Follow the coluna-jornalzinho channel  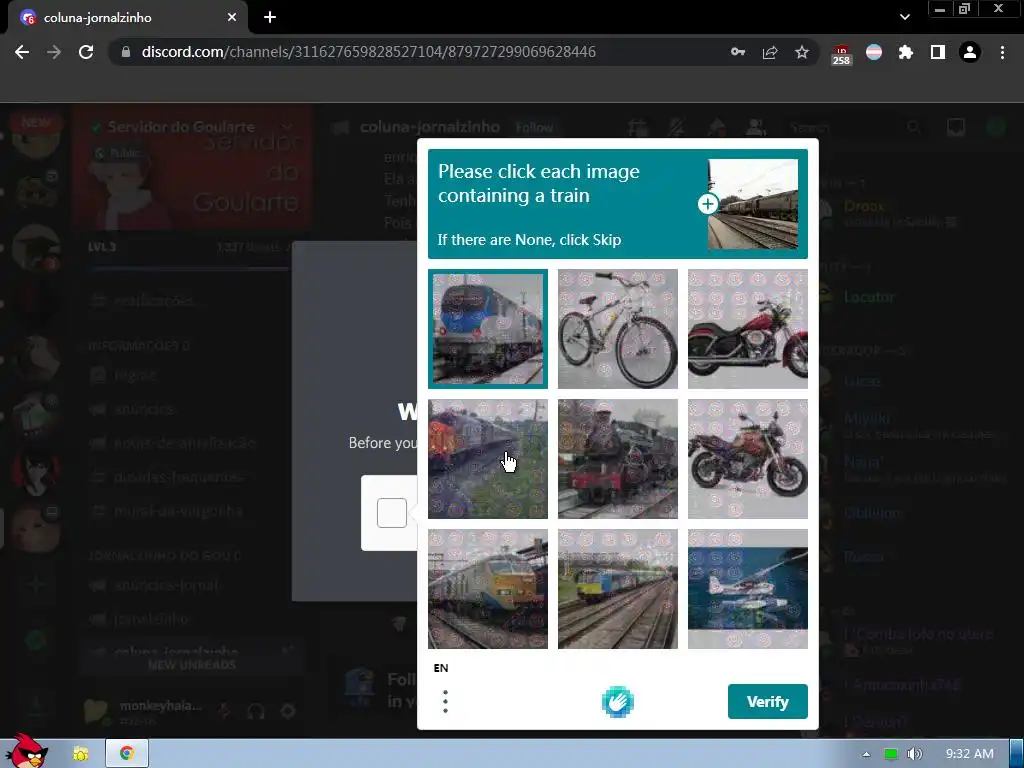point(534,127)
